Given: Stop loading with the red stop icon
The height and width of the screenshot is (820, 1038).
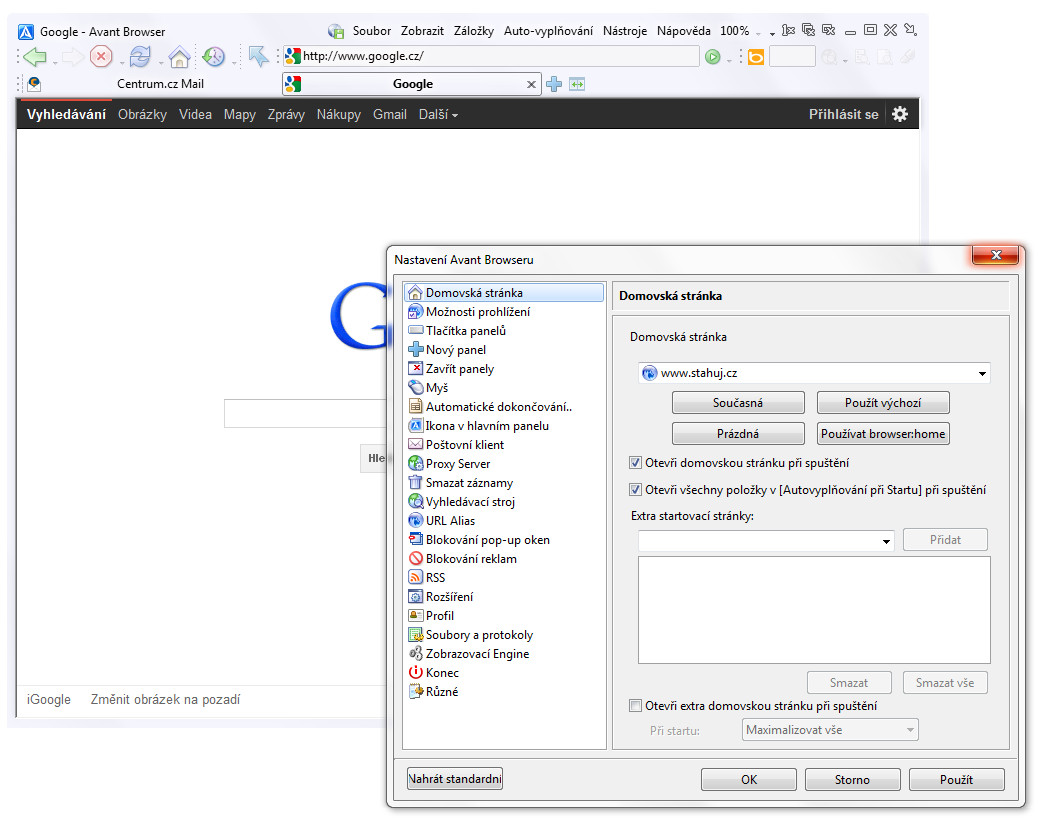Looking at the screenshot, I should [x=101, y=57].
